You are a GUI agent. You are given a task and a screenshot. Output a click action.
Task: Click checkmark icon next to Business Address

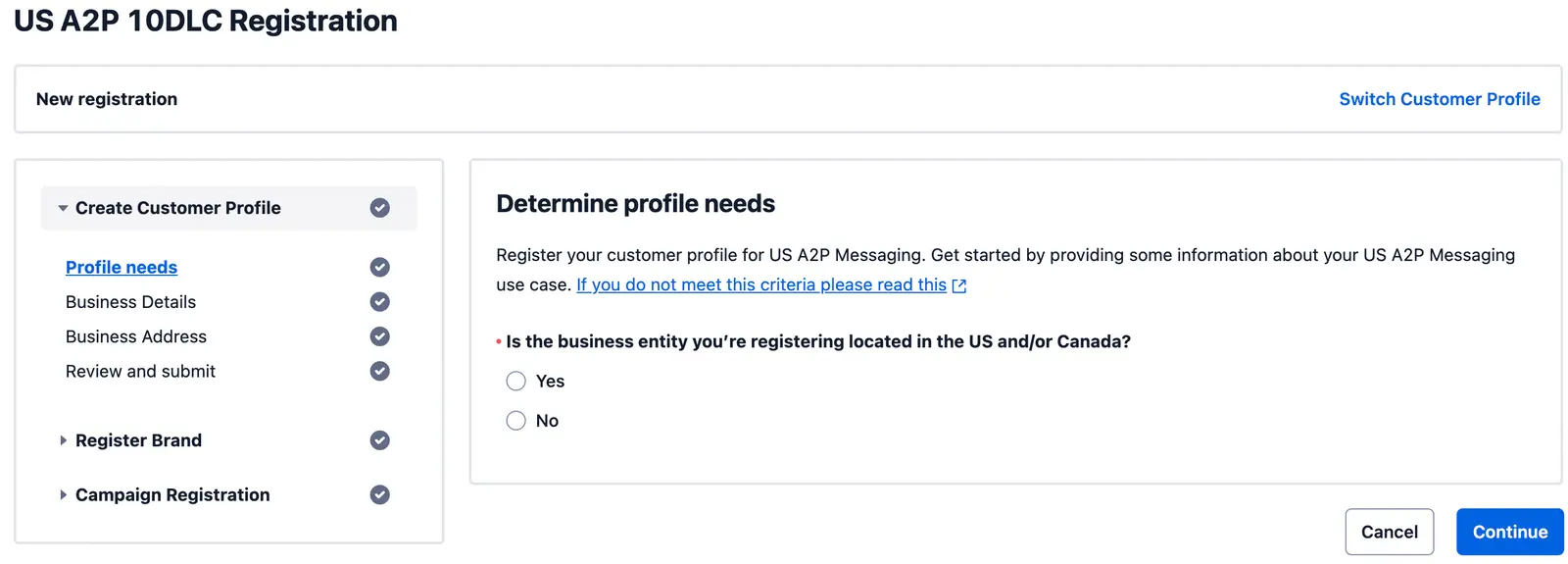coord(380,336)
